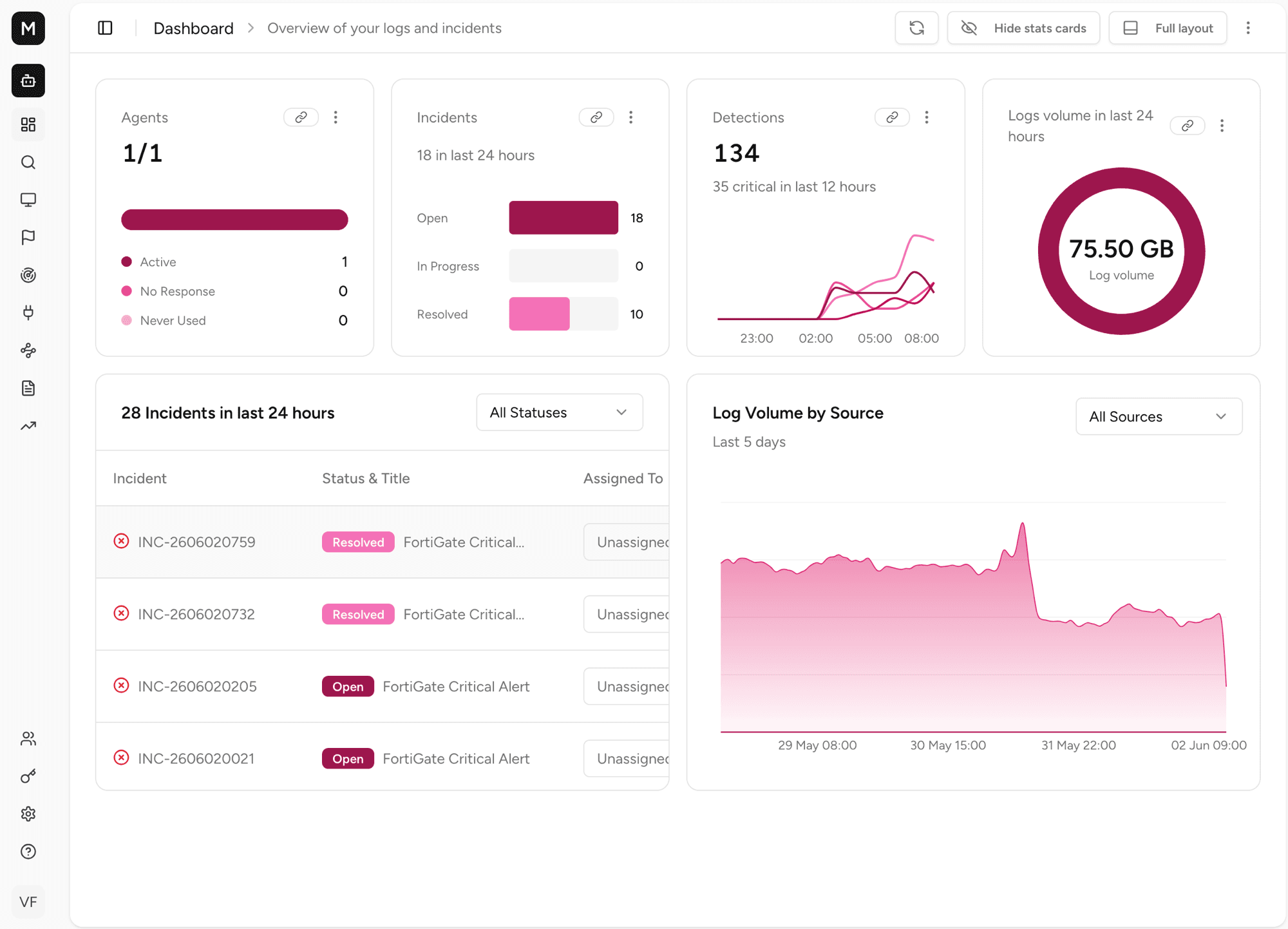Click the Logs volume card link icon
1288x929 pixels.
click(1188, 126)
